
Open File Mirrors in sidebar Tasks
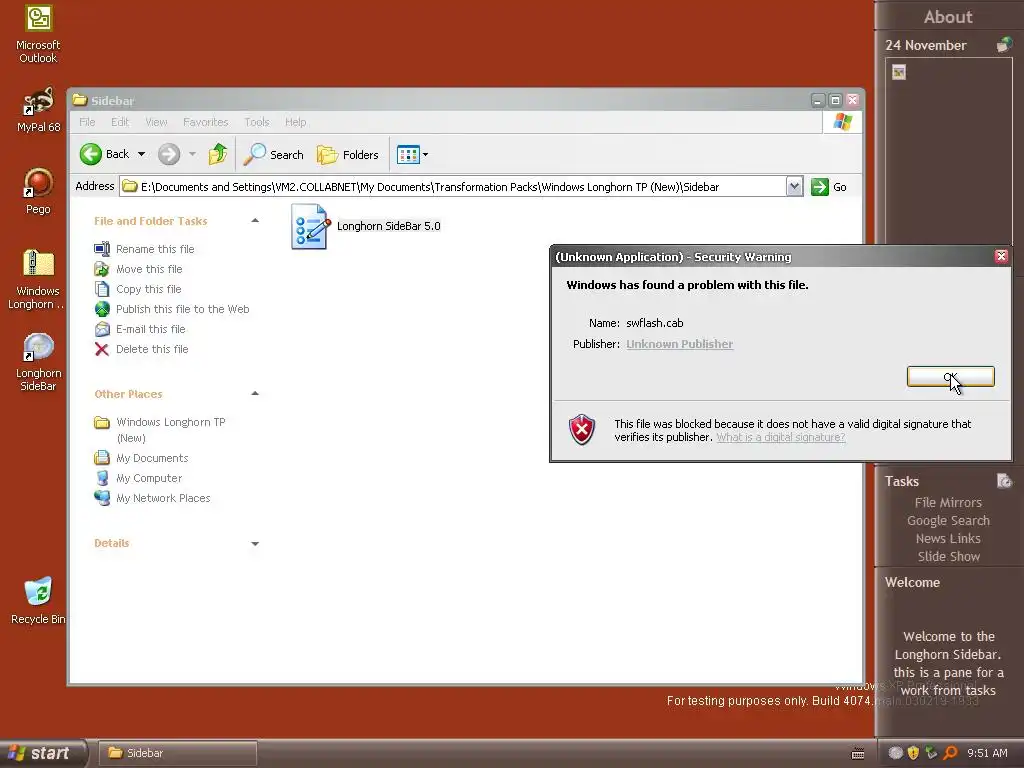(x=948, y=502)
